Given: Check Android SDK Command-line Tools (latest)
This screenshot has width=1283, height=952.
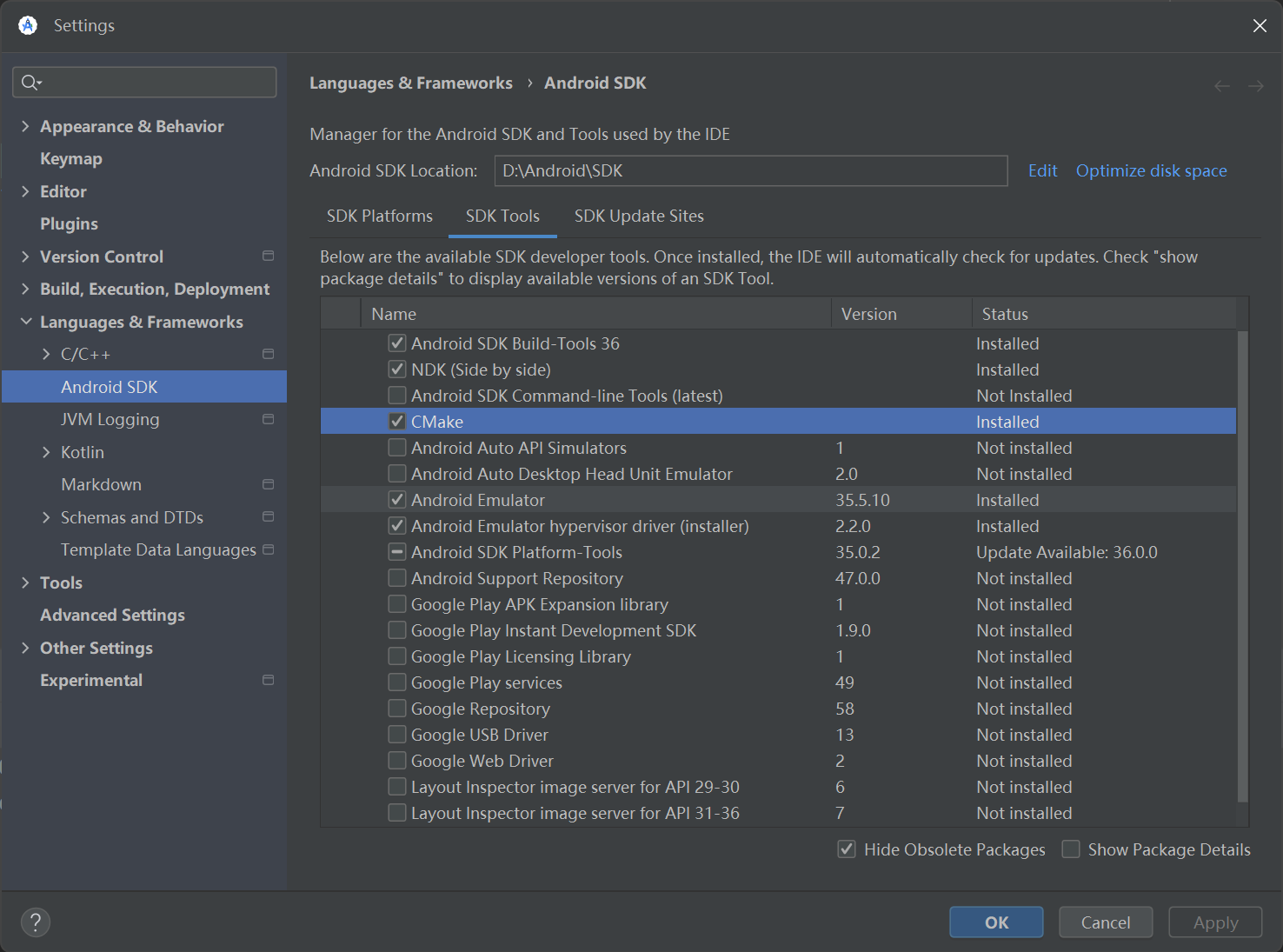Looking at the screenshot, I should click(397, 396).
